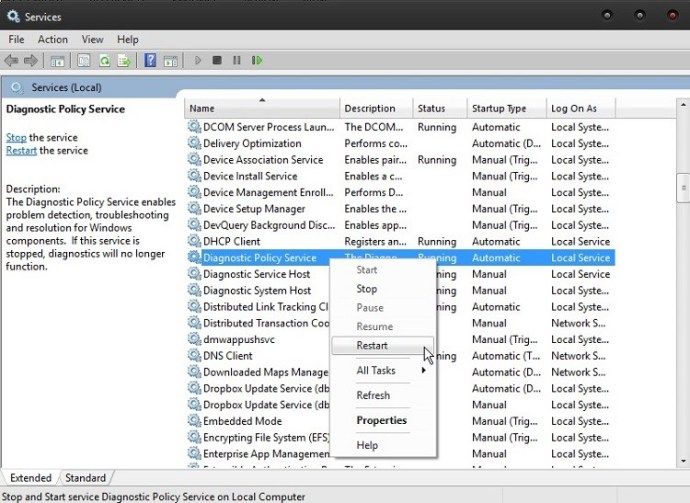Click the blue Help question-mark icon
This screenshot has height=503, width=690.
(x=150, y=60)
